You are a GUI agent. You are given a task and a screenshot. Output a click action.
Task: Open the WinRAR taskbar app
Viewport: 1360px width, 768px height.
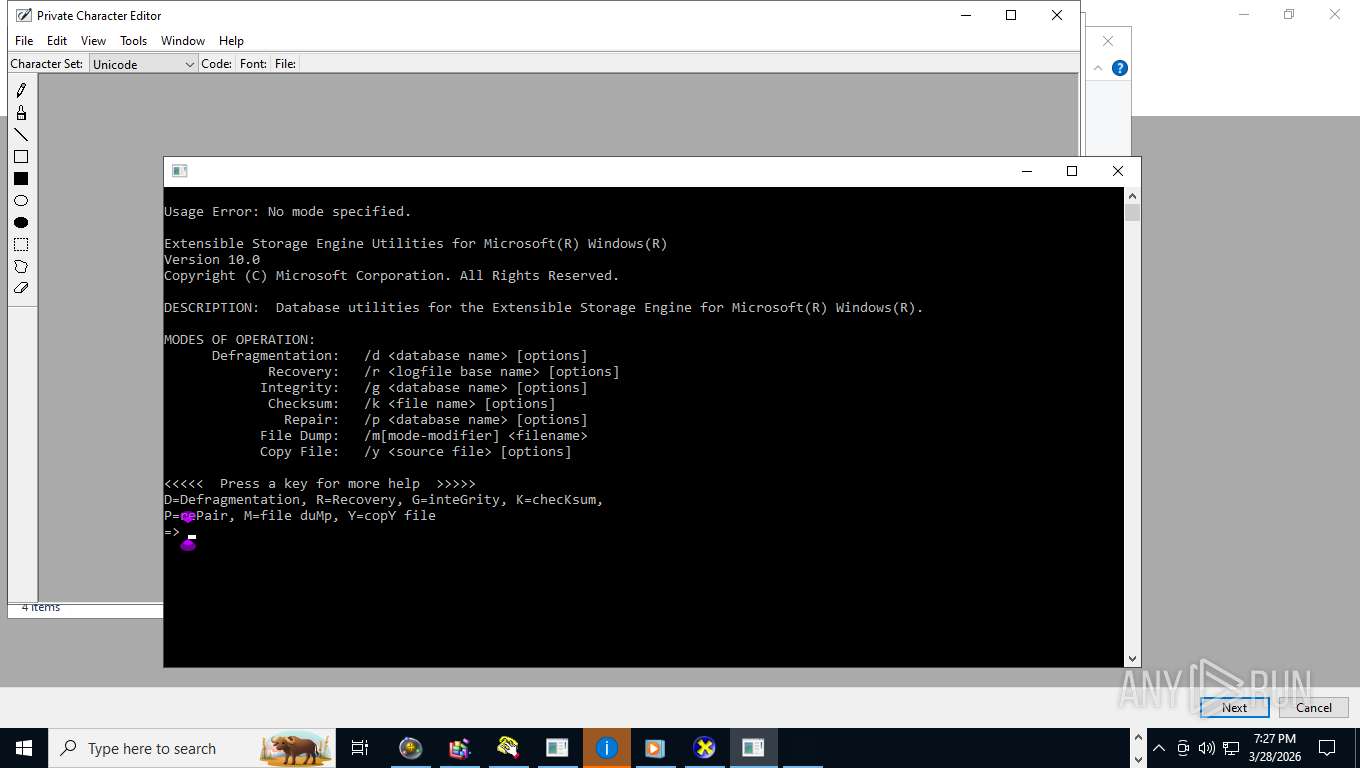tap(459, 748)
